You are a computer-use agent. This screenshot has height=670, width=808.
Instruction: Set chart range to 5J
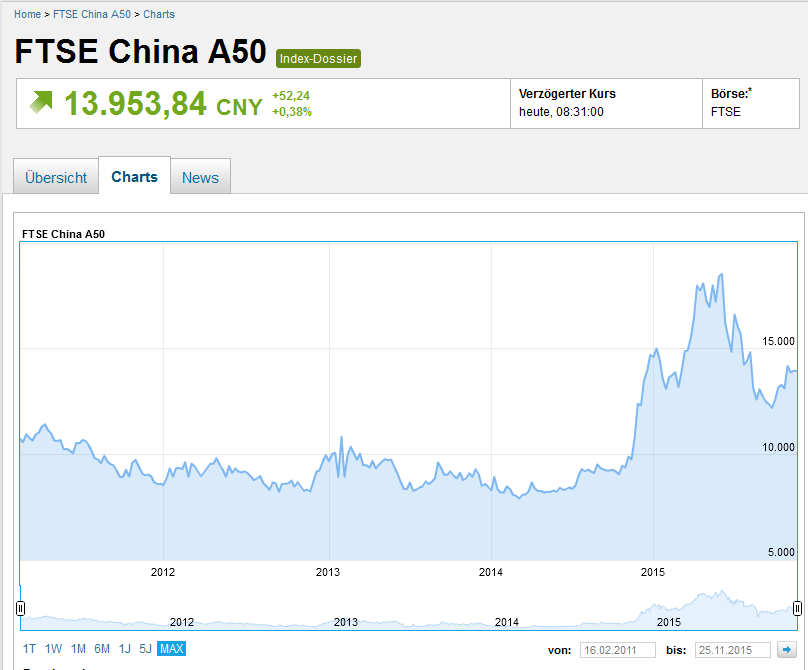[145, 649]
